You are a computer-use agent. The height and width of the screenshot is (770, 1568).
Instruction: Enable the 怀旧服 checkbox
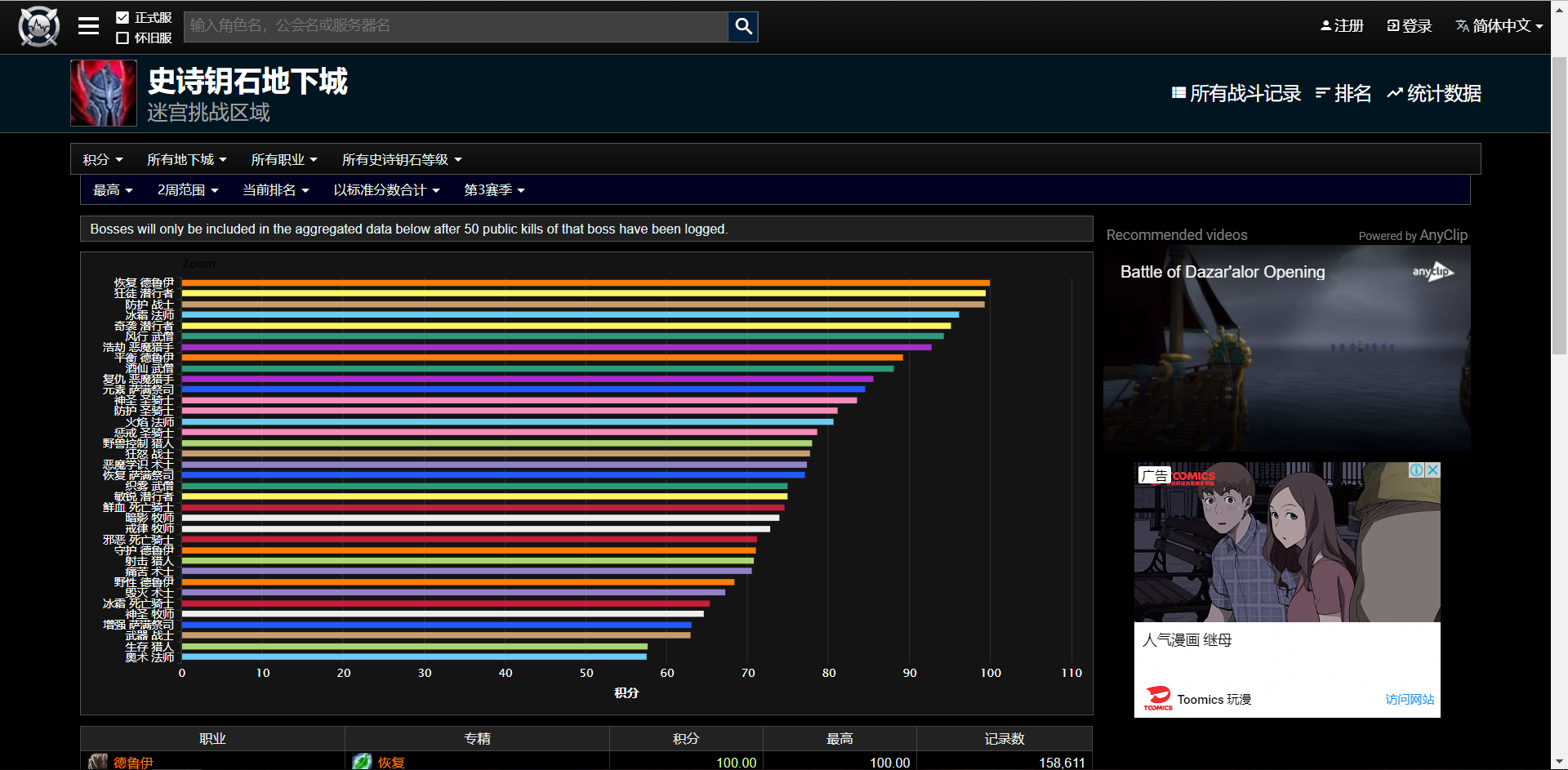[x=122, y=38]
